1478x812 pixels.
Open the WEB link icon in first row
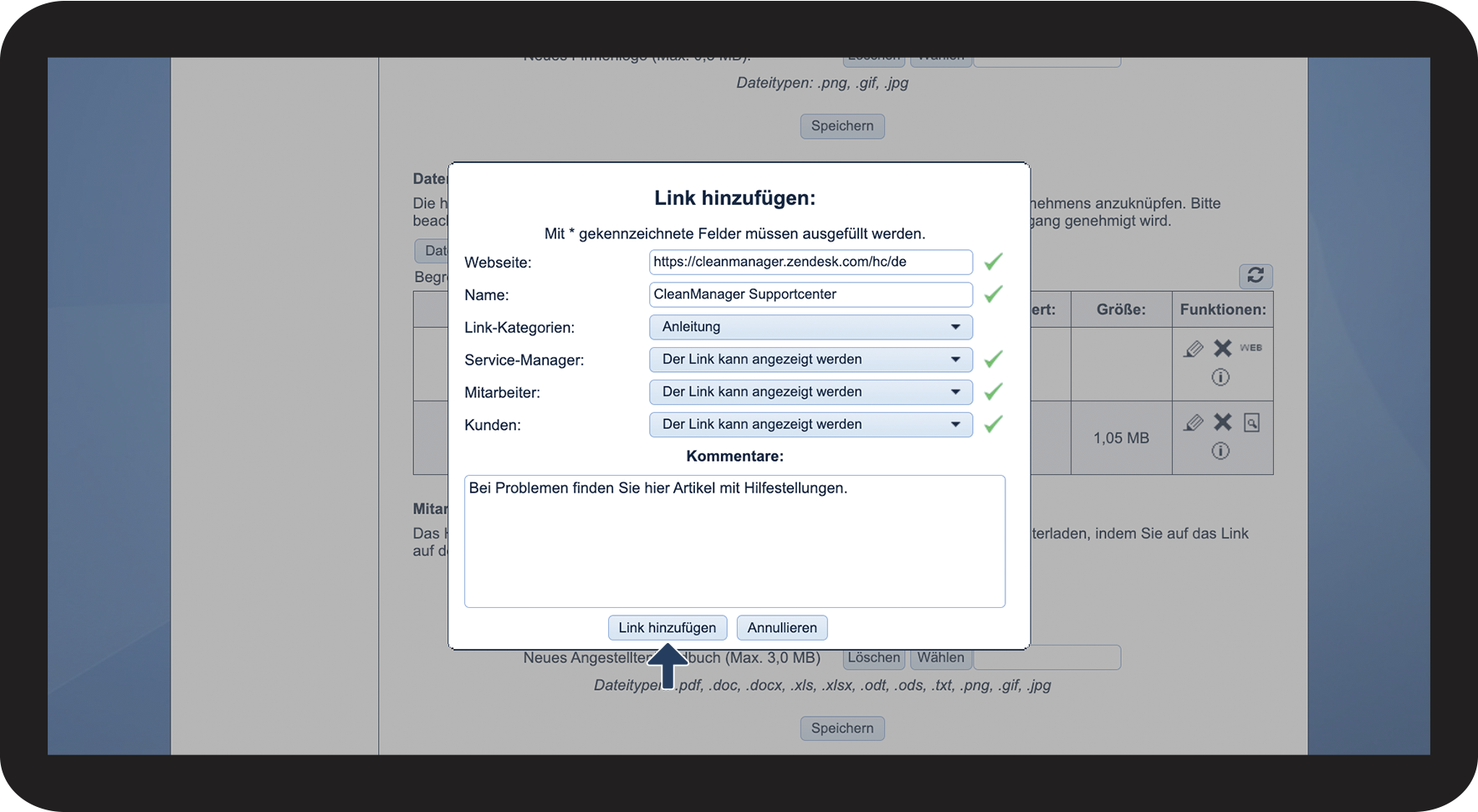(x=1250, y=348)
